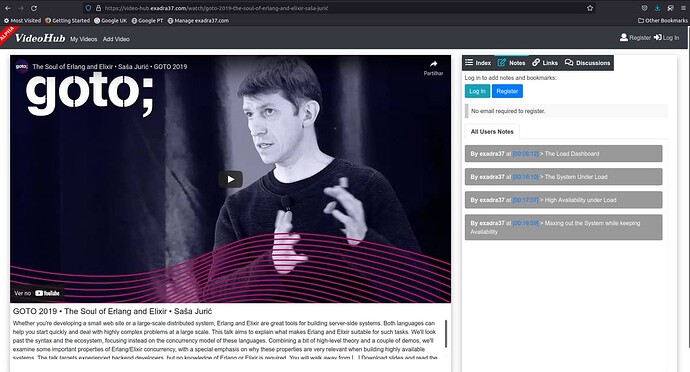Open the browser downloads icon
The height and width of the screenshot is (372, 690).
tap(657, 8)
